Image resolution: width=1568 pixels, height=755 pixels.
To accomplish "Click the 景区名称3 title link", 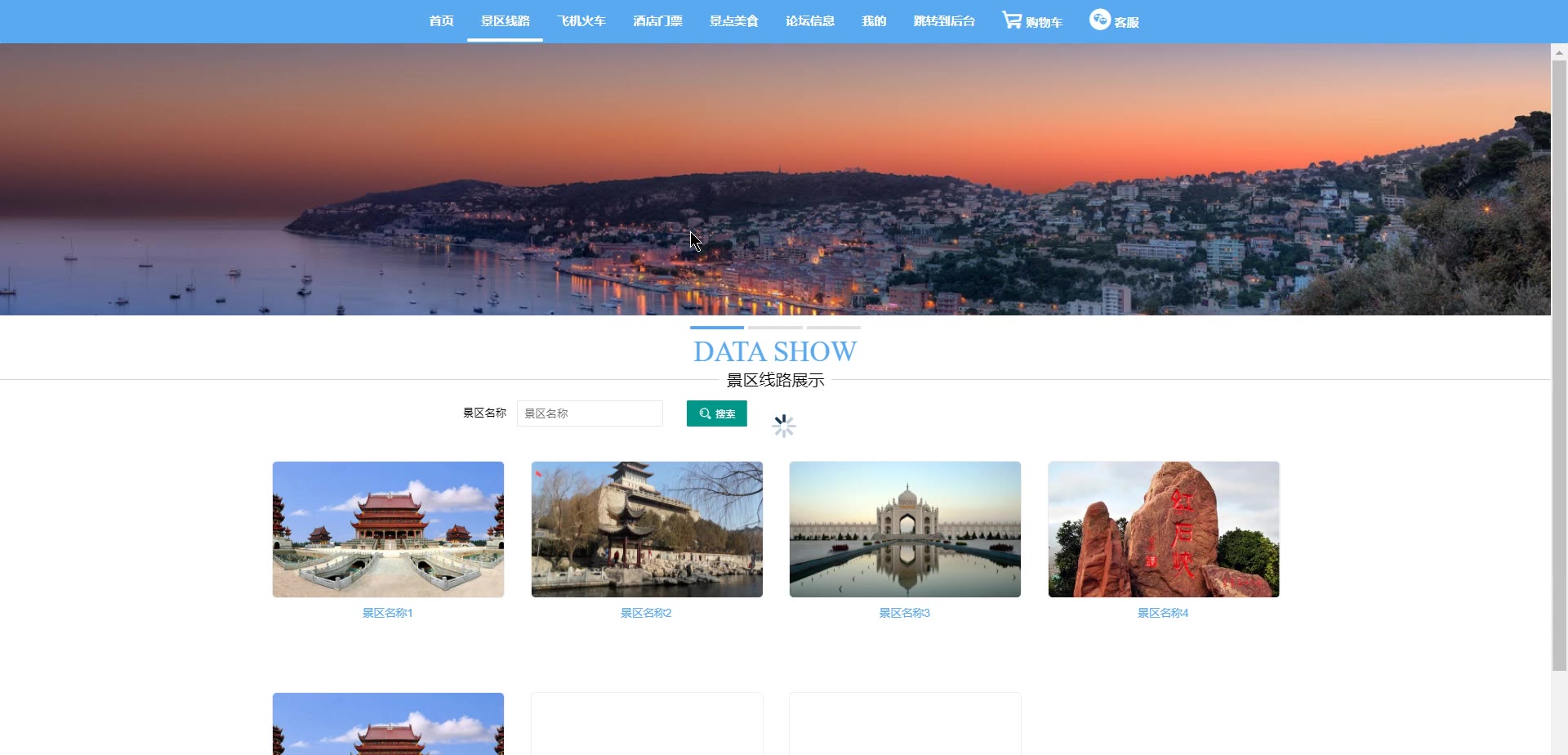I will [905, 613].
